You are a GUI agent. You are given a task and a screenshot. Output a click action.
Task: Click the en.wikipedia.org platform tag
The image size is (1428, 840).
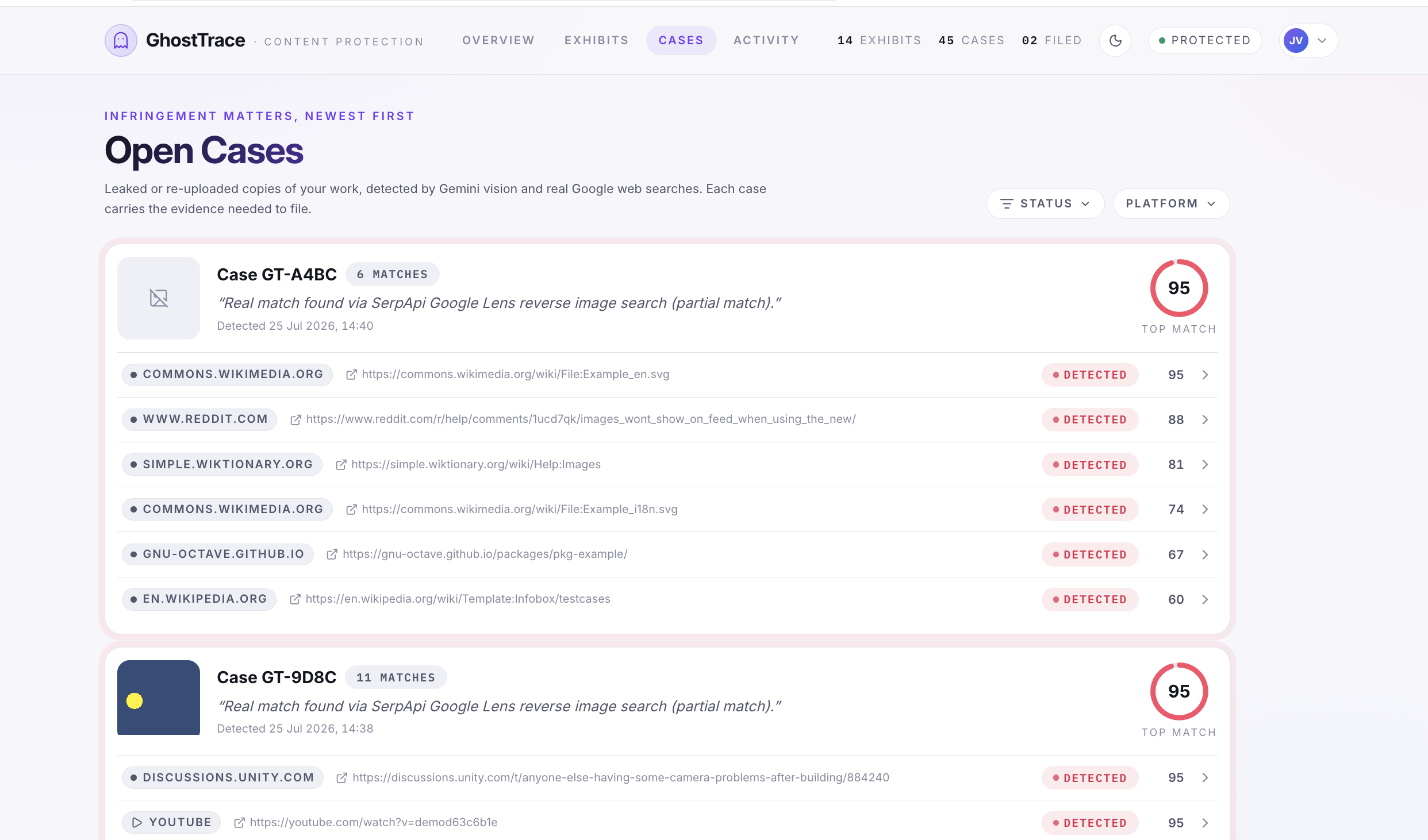point(199,599)
